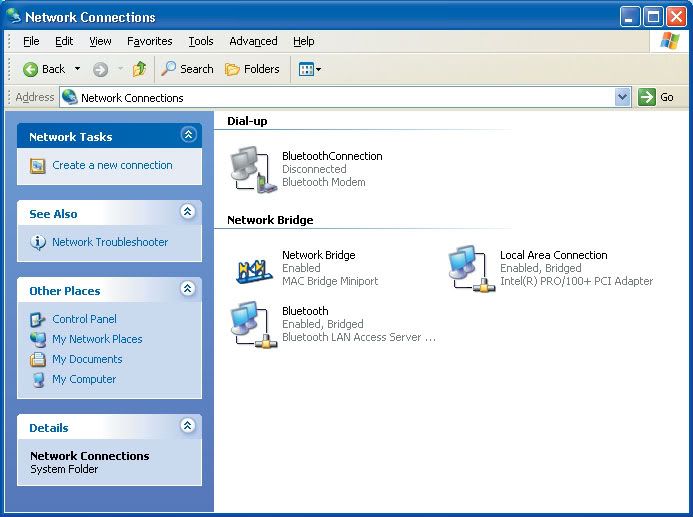Image resolution: width=693 pixels, height=517 pixels.
Task: Go to Control Panel link
Action: [x=84, y=319]
